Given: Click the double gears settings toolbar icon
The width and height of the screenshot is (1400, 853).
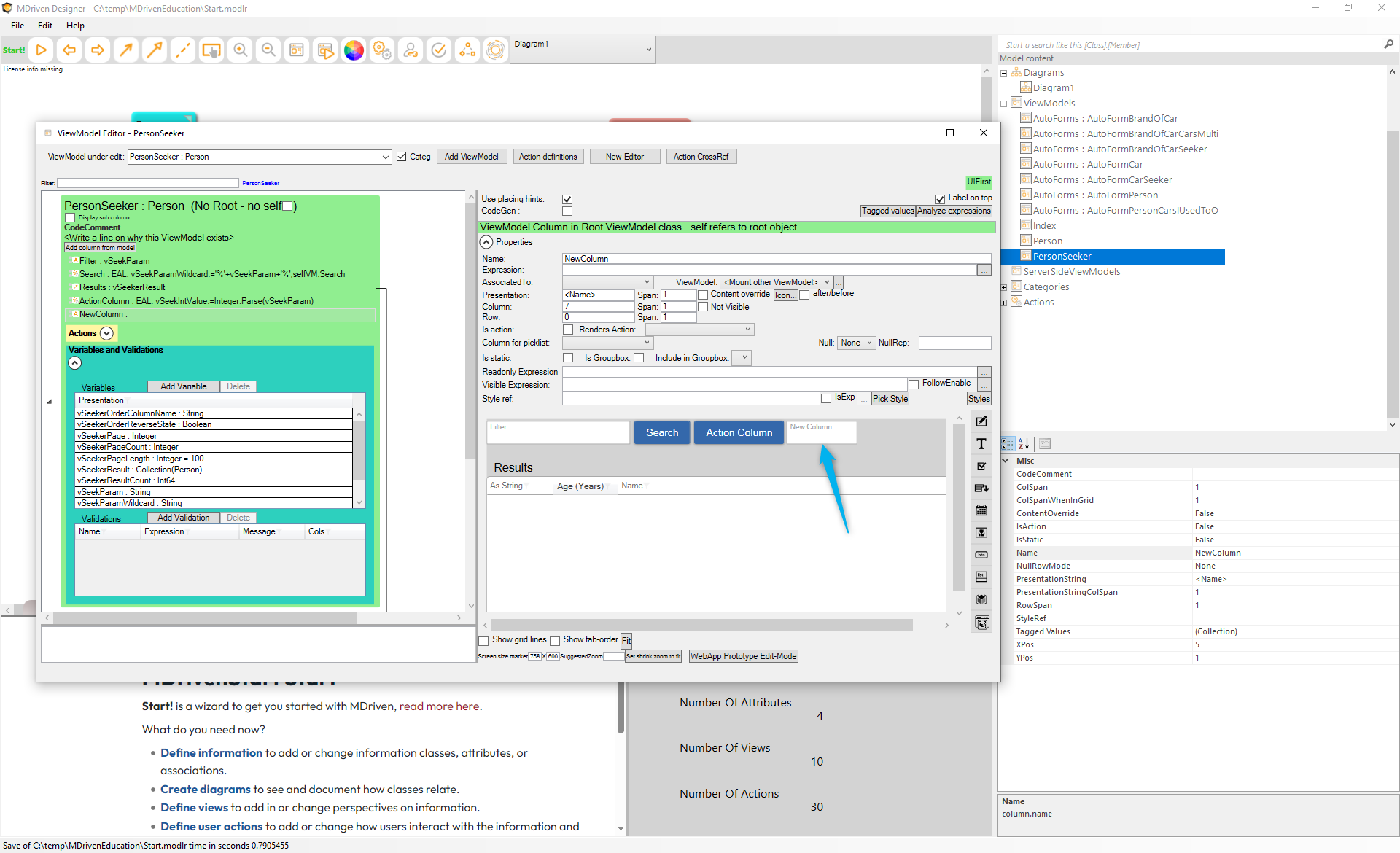Looking at the screenshot, I should point(382,50).
